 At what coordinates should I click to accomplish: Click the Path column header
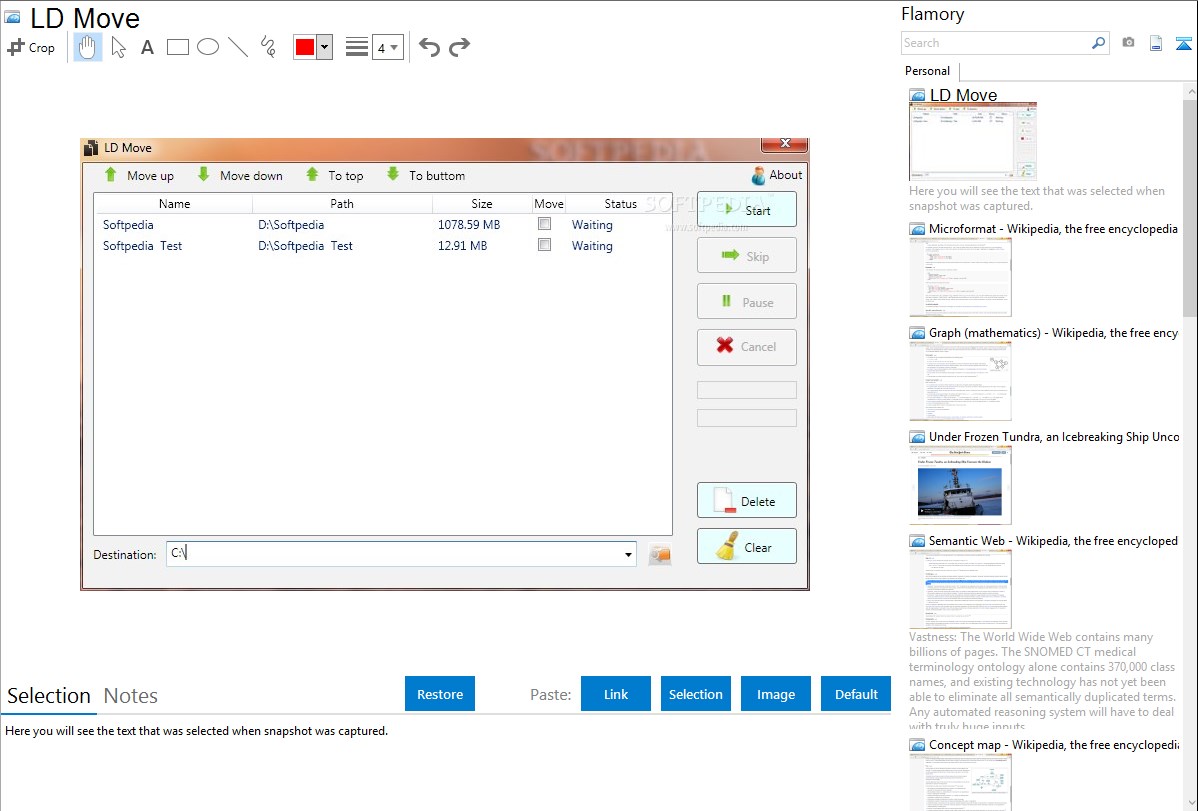[342, 203]
